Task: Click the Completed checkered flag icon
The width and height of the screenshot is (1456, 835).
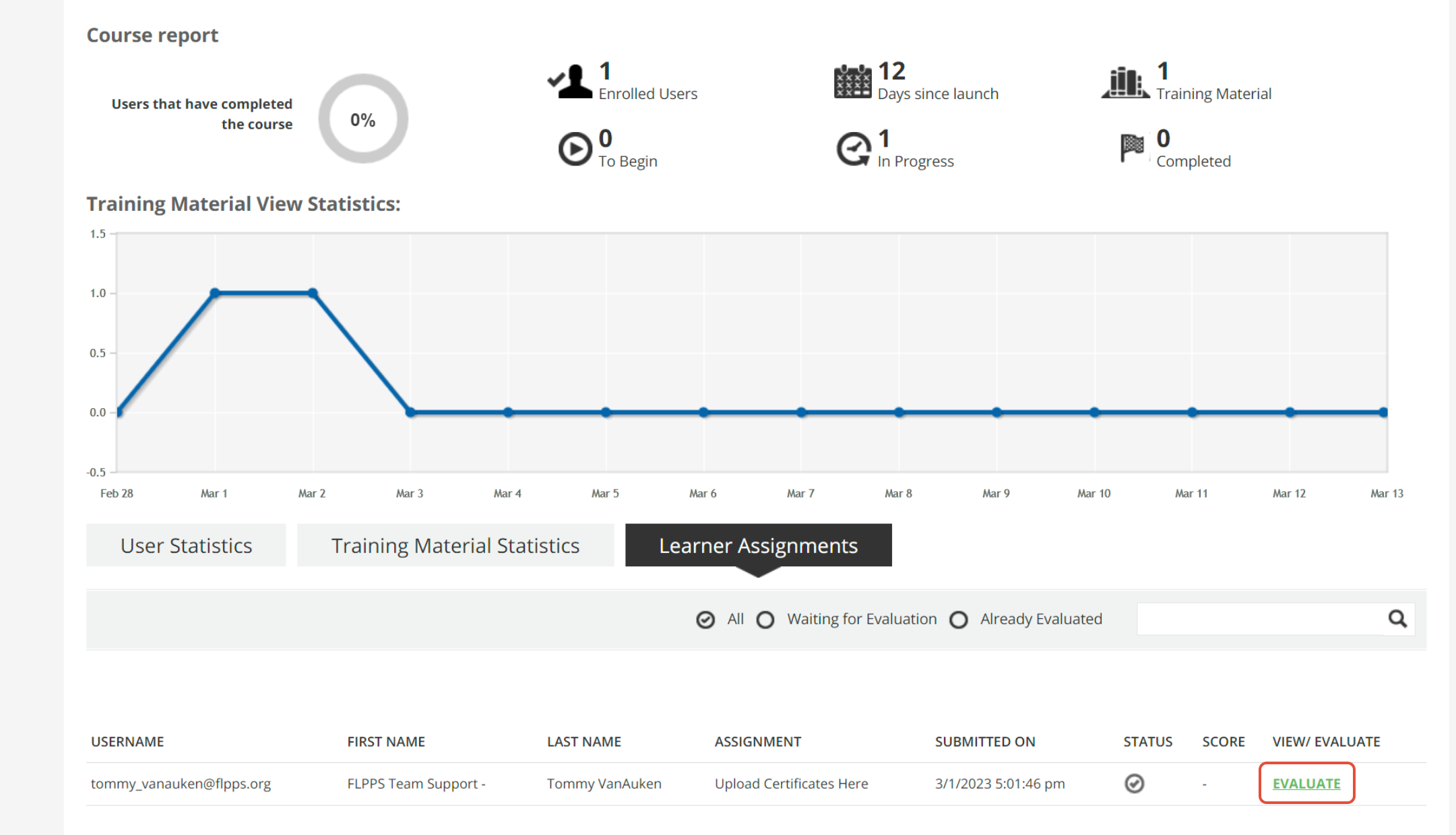Action: [1132, 147]
